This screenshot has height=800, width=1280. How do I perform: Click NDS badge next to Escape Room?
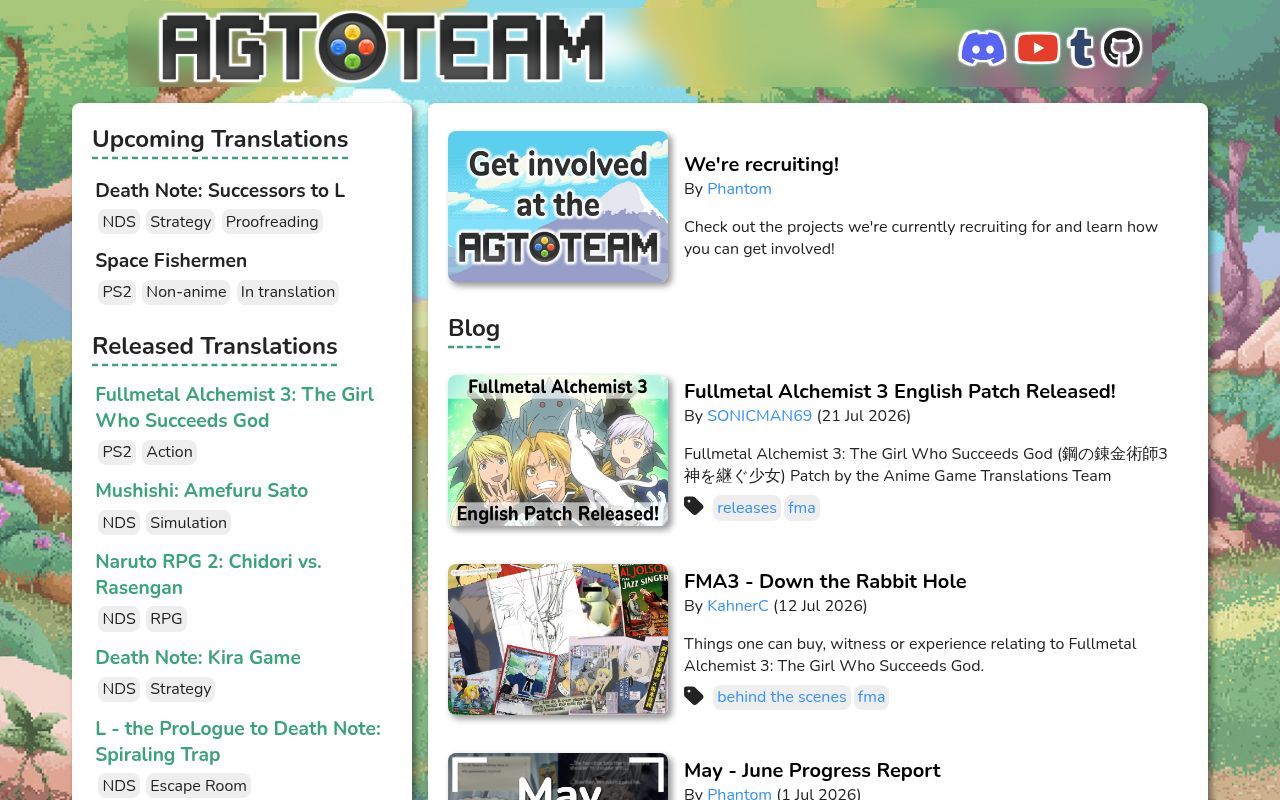(x=119, y=786)
